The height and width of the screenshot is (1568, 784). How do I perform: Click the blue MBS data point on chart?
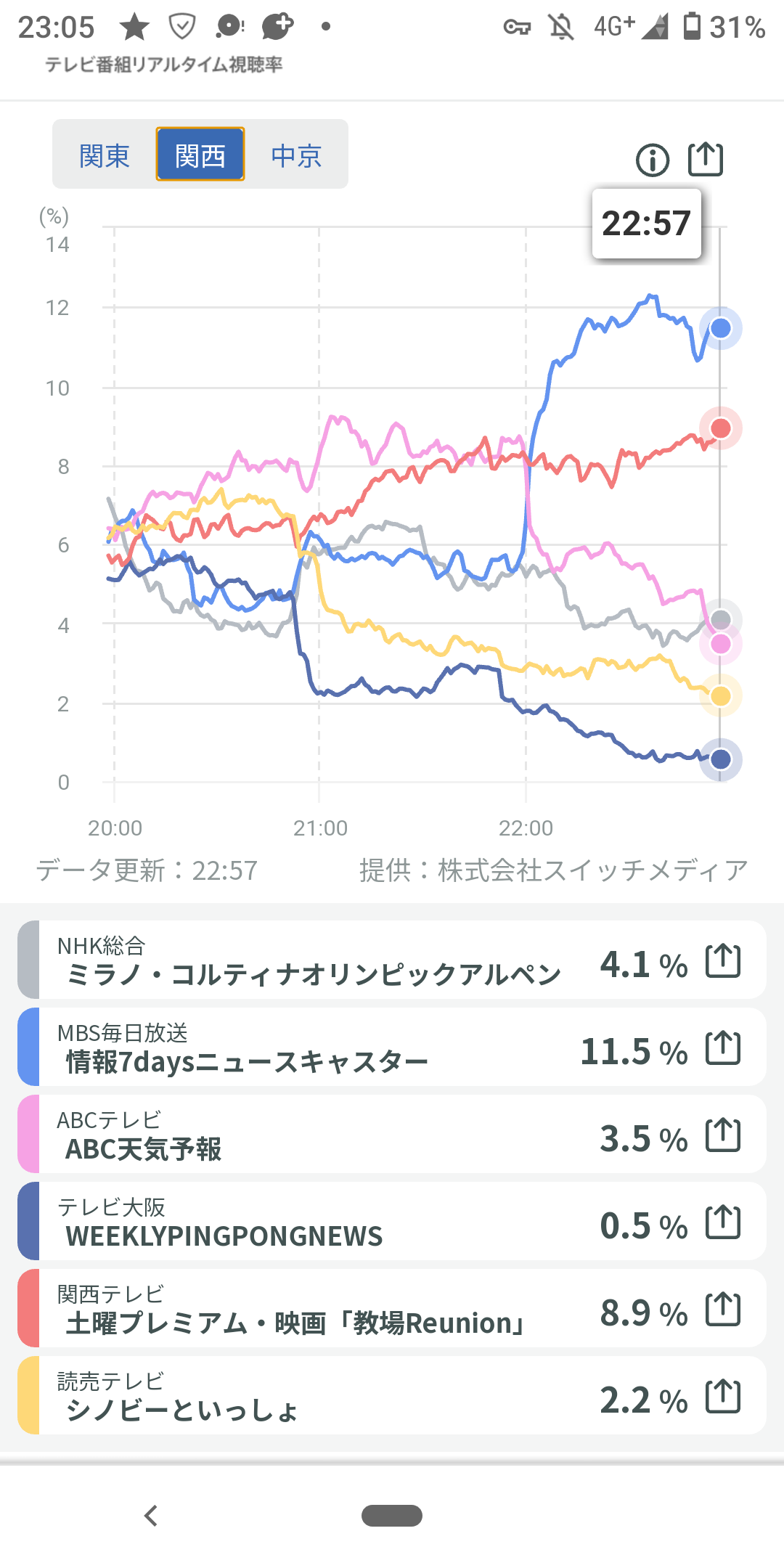(720, 328)
